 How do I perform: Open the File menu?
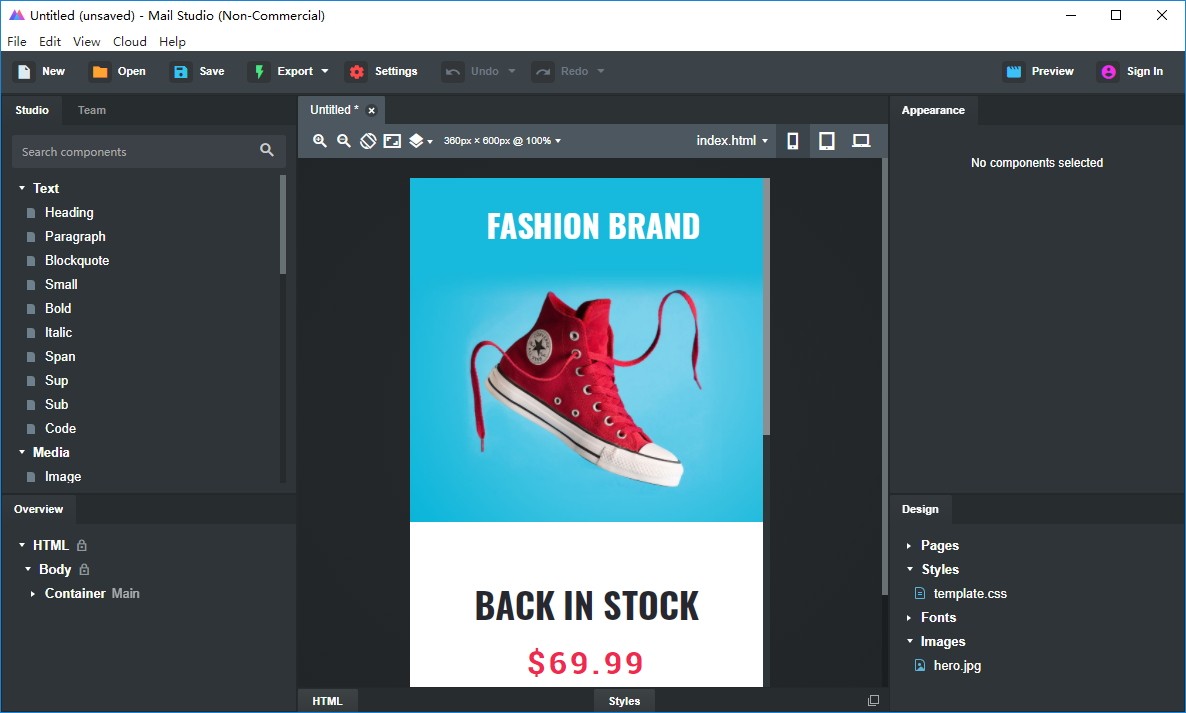(x=17, y=42)
